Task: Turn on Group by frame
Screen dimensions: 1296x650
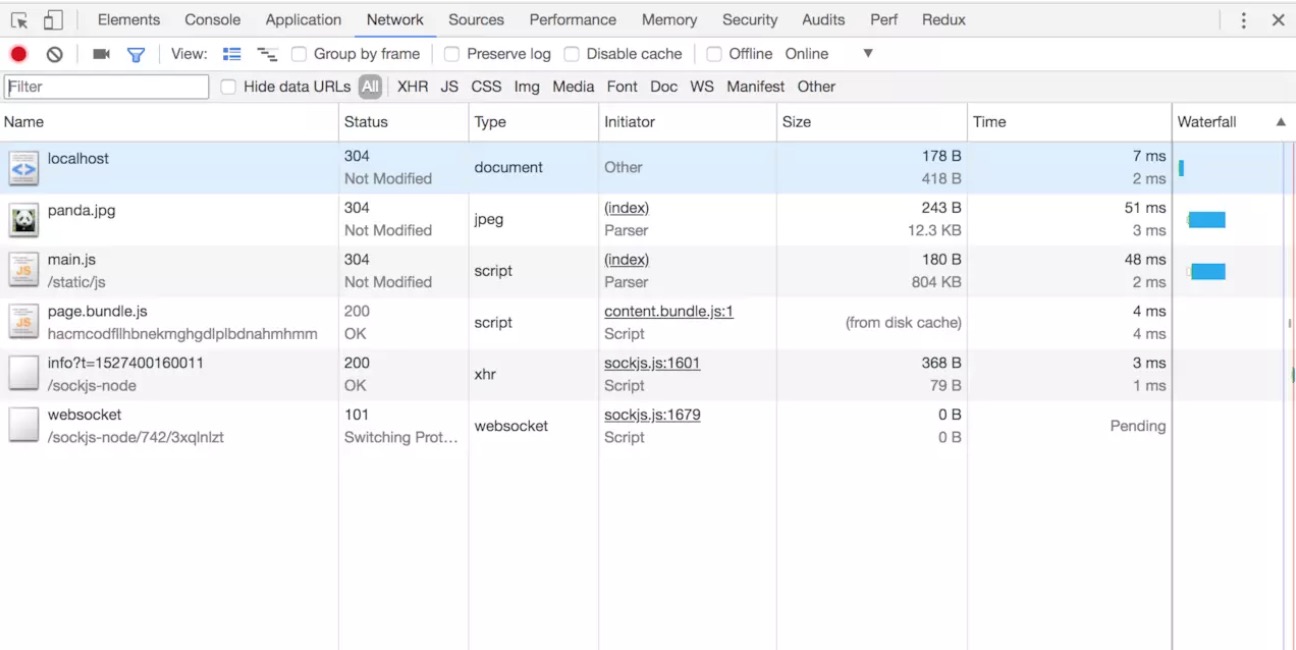Action: pos(297,54)
